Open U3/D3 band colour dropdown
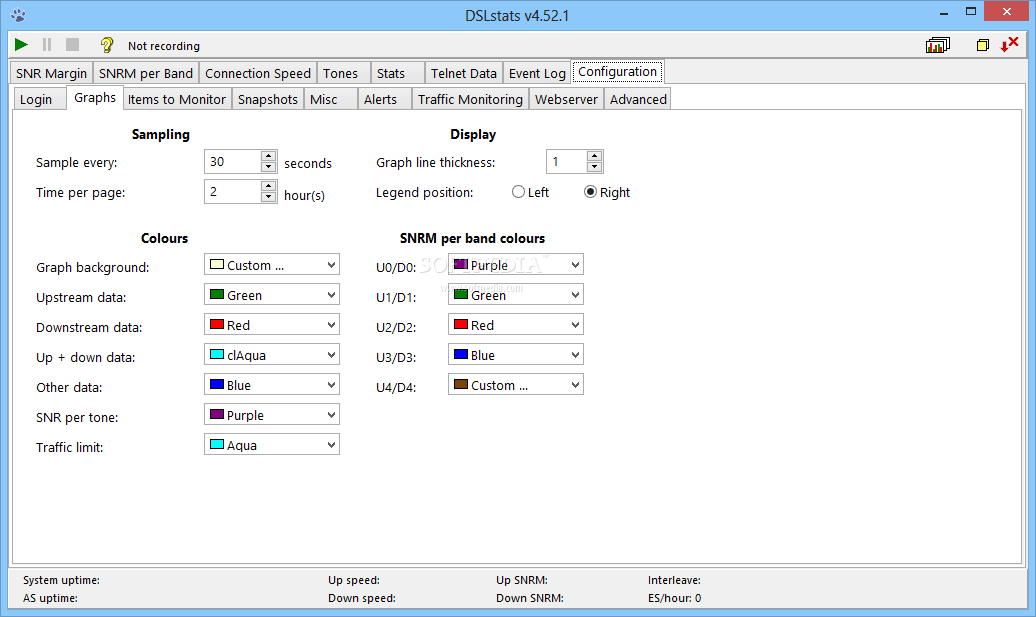The image size is (1036, 617). pos(515,355)
